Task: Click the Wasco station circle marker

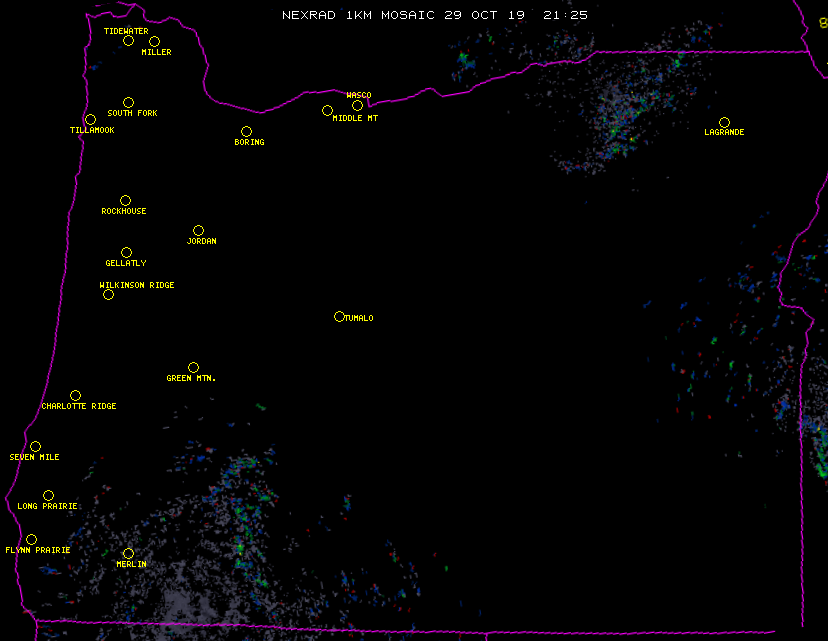Action: (357, 105)
